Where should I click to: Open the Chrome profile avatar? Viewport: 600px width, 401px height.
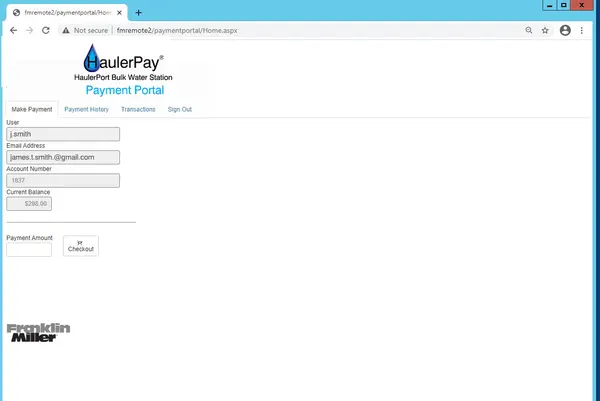click(x=565, y=30)
